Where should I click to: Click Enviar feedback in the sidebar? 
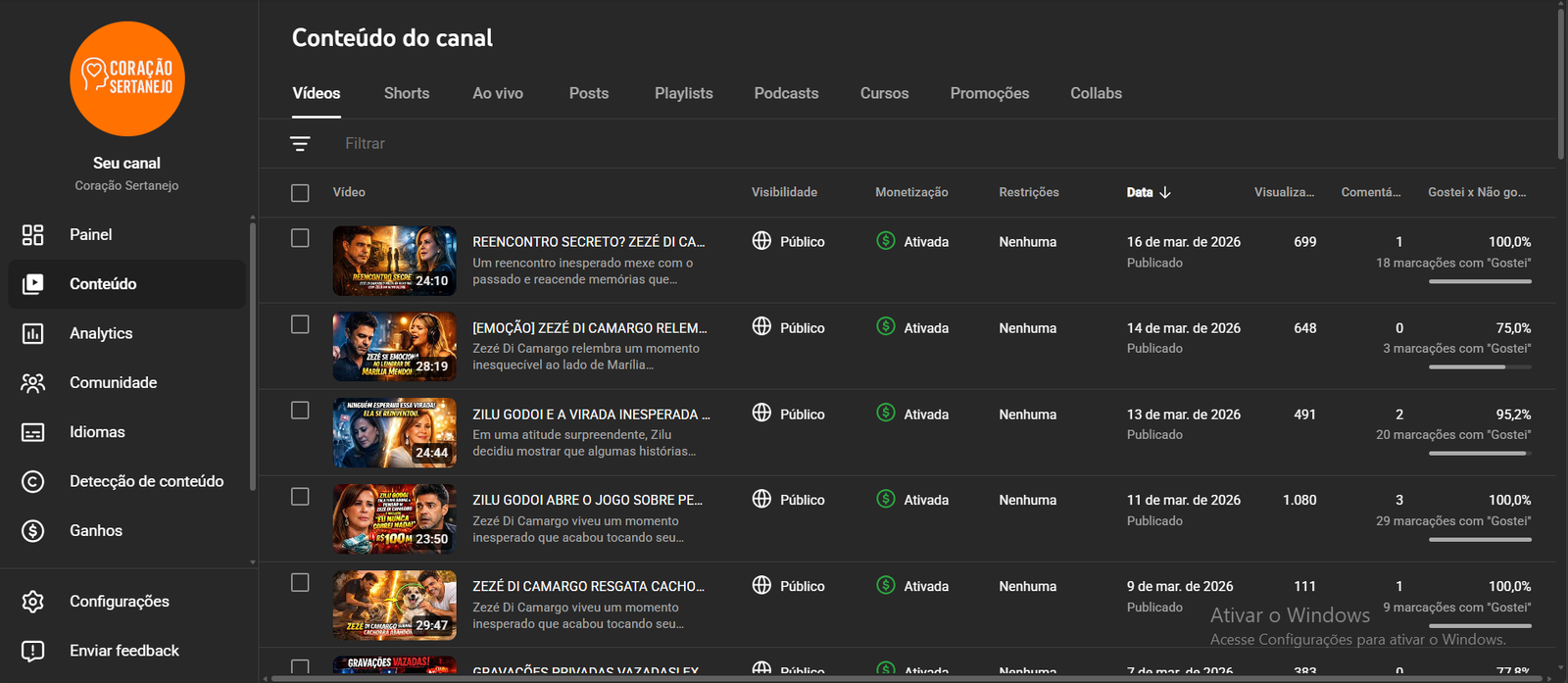point(123,651)
